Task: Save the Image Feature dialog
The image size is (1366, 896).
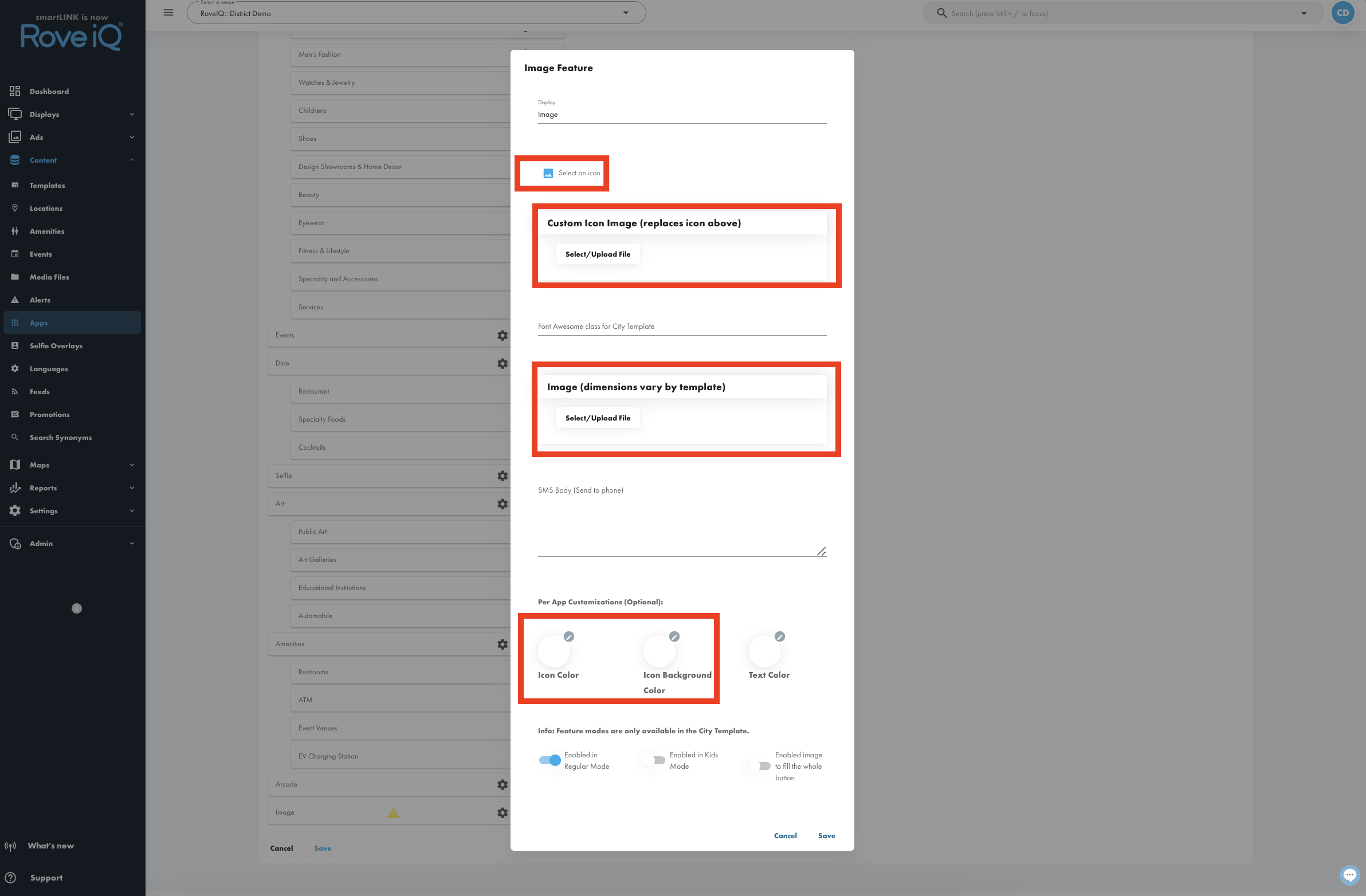Action: [826, 836]
